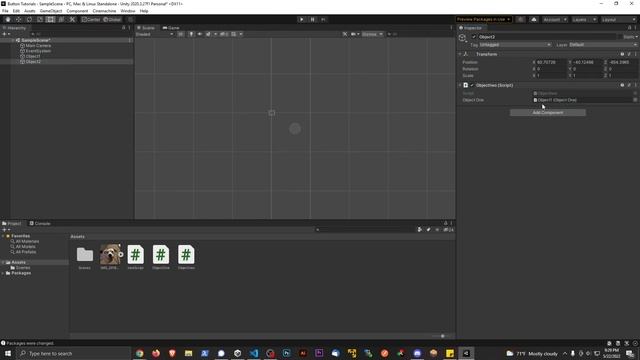Toggle the Object2 active checkbox in Inspector
Viewport: 640px width, 360px height.
[x=474, y=37]
